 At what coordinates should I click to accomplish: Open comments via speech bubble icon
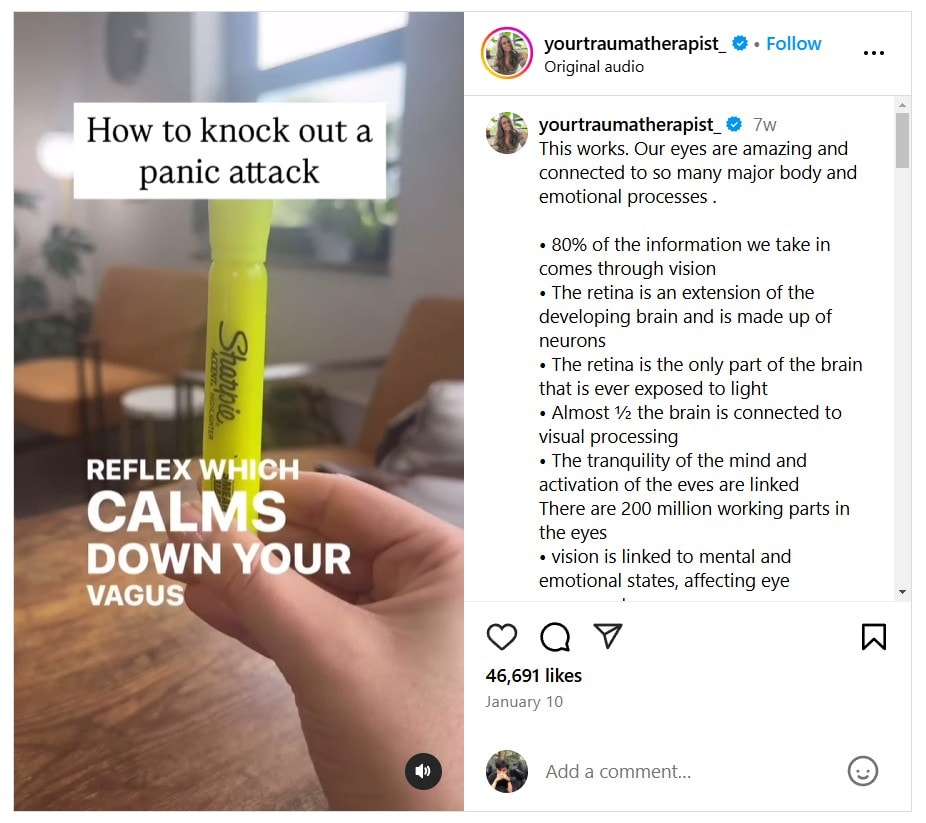[555, 637]
